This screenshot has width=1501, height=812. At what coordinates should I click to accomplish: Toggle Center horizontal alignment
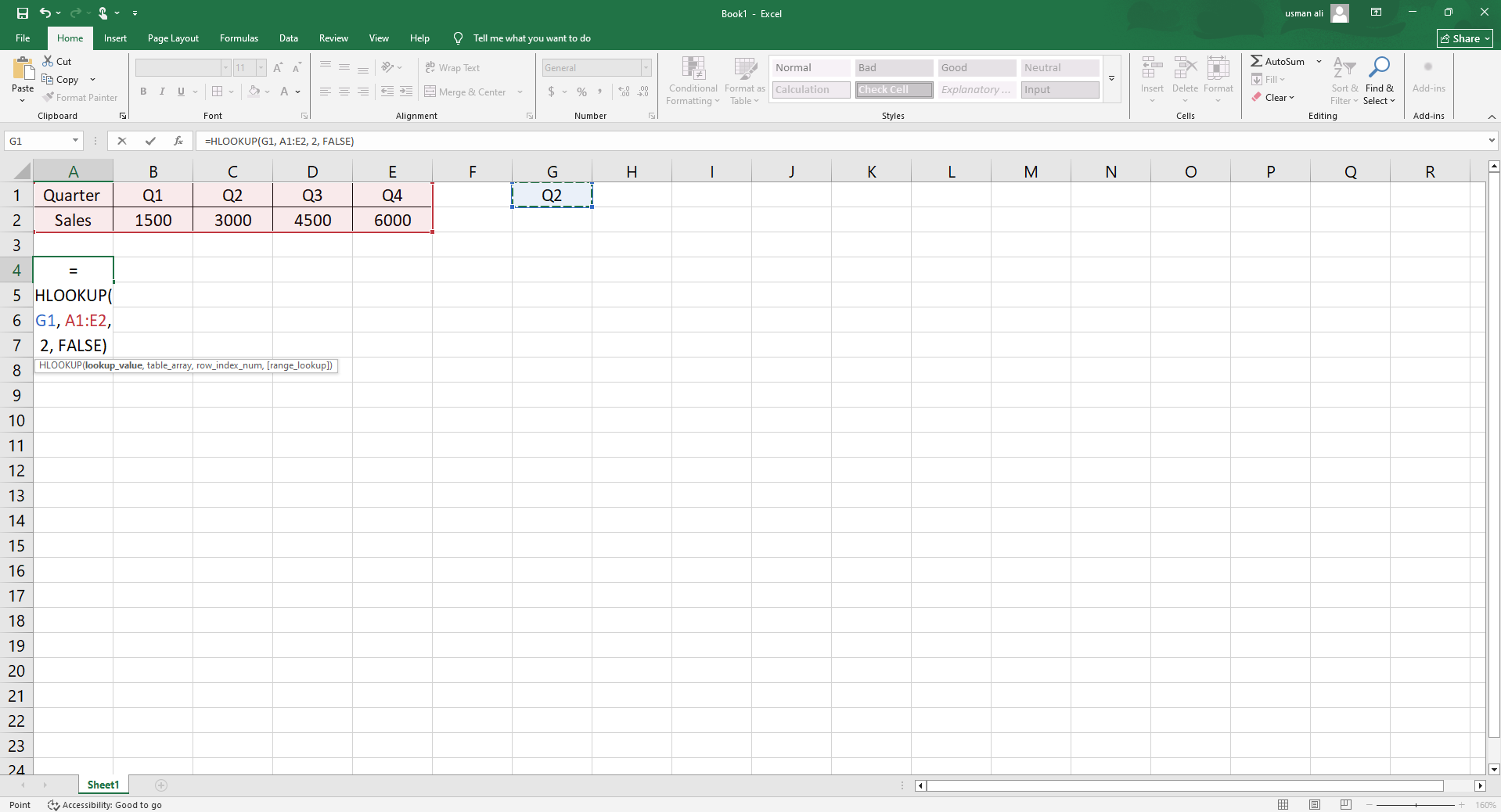(344, 92)
